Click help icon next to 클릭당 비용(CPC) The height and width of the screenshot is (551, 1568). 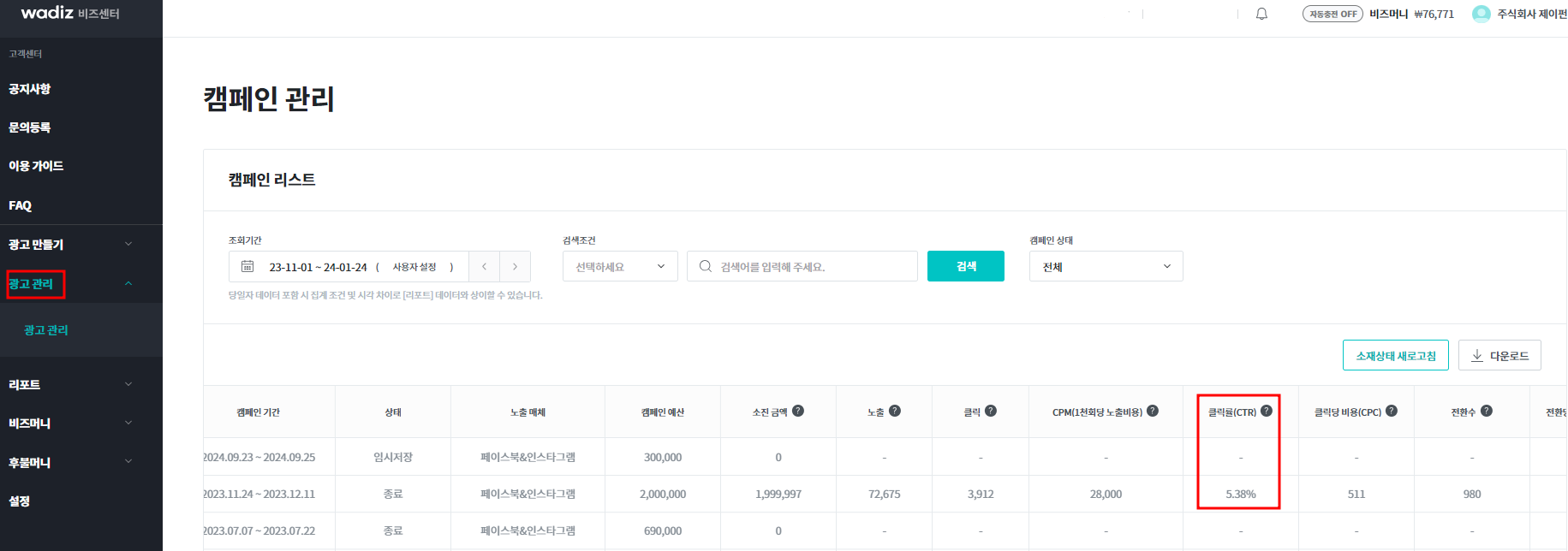pyautogui.click(x=1392, y=411)
